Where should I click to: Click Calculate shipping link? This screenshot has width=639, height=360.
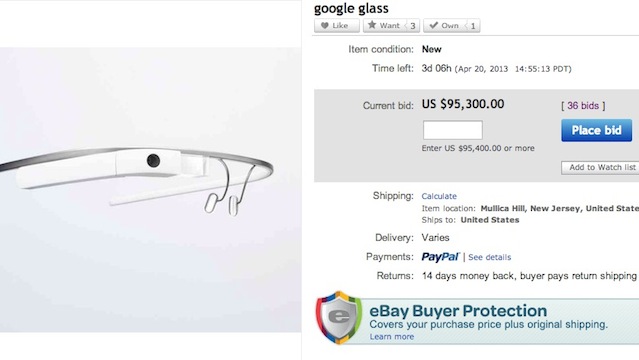pos(439,196)
